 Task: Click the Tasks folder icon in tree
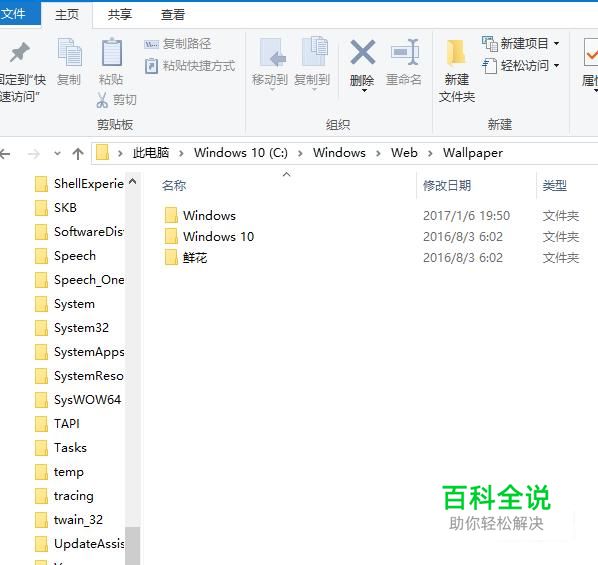click(x=41, y=448)
